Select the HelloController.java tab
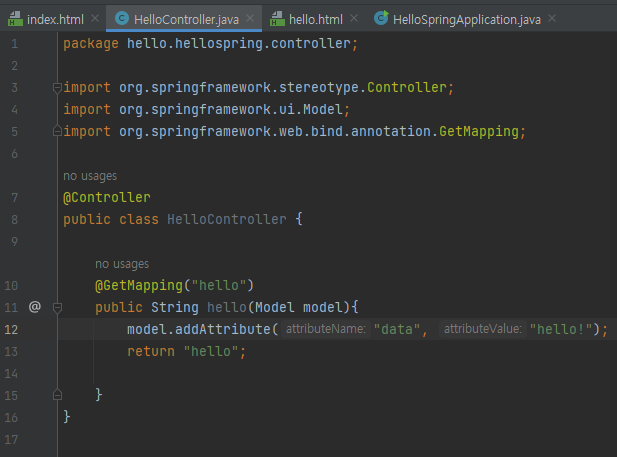617x457 pixels. 186,19
